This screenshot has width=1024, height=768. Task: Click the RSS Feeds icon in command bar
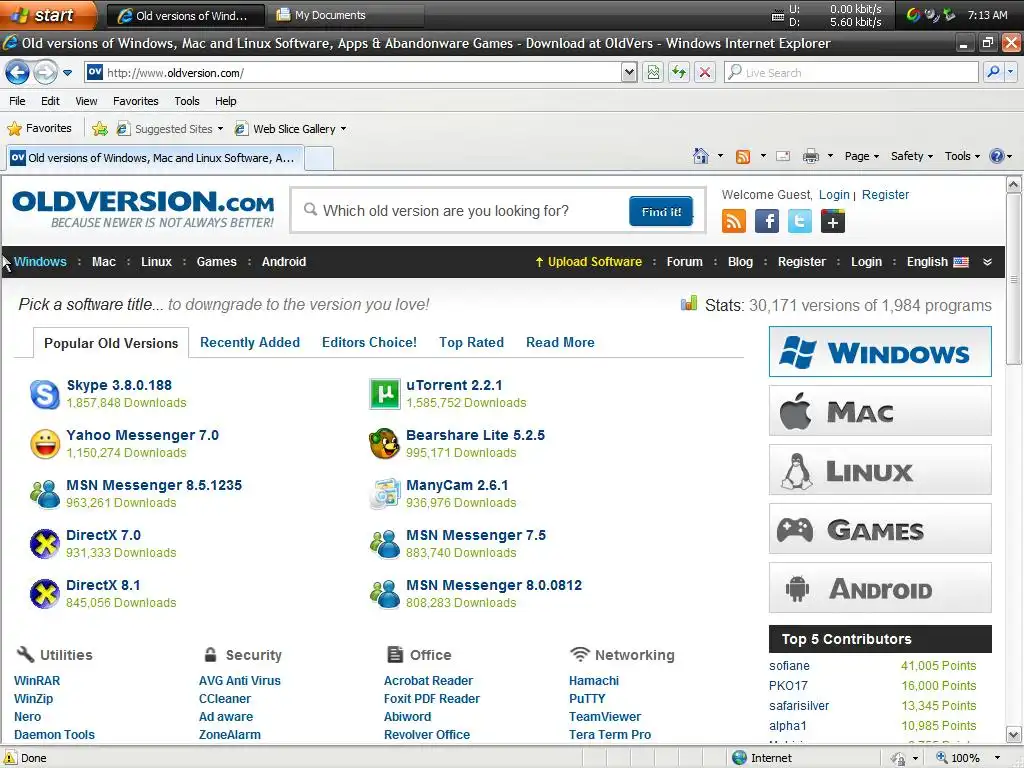[x=743, y=156]
